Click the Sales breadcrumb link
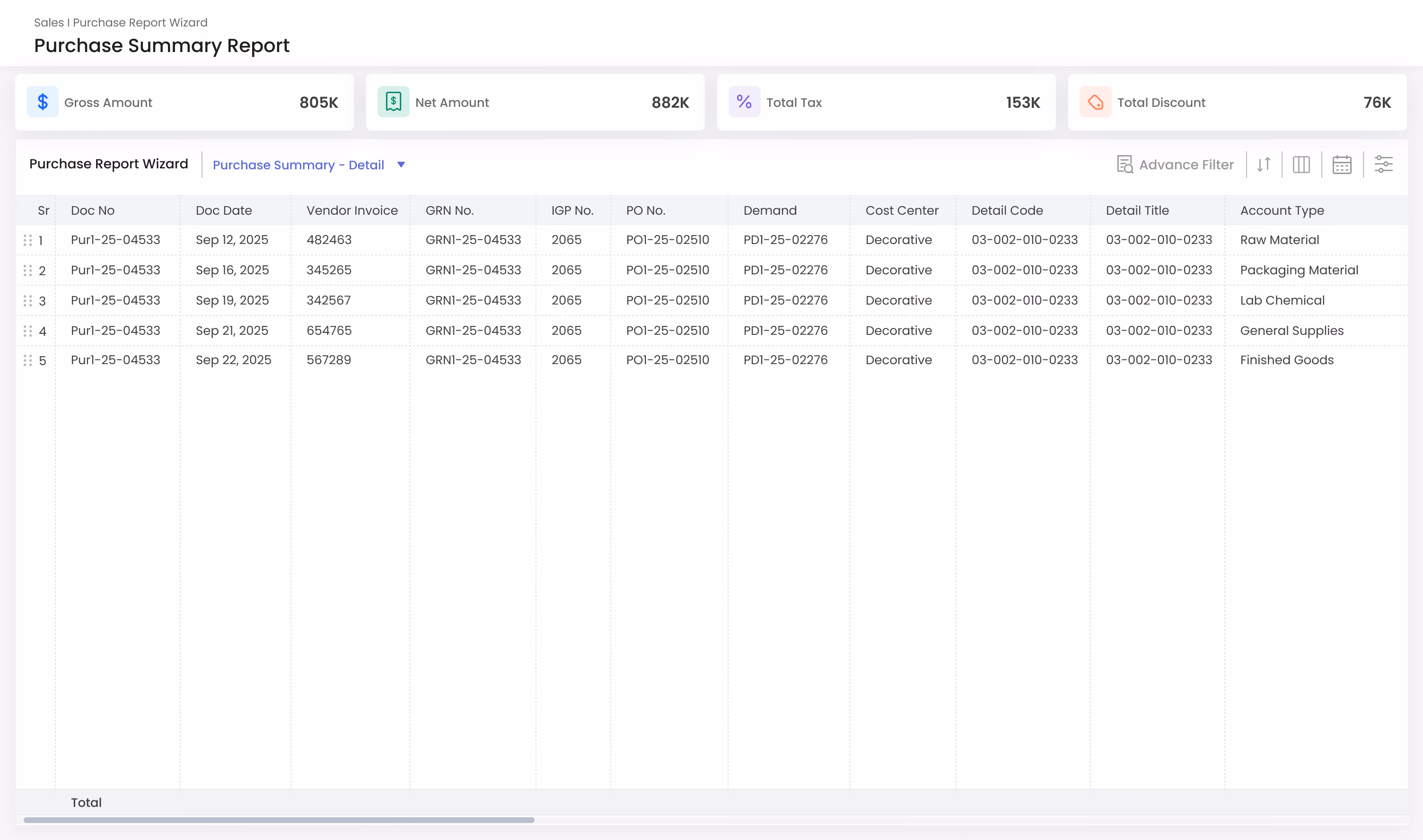Image resolution: width=1423 pixels, height=840 pixels. 49,23
